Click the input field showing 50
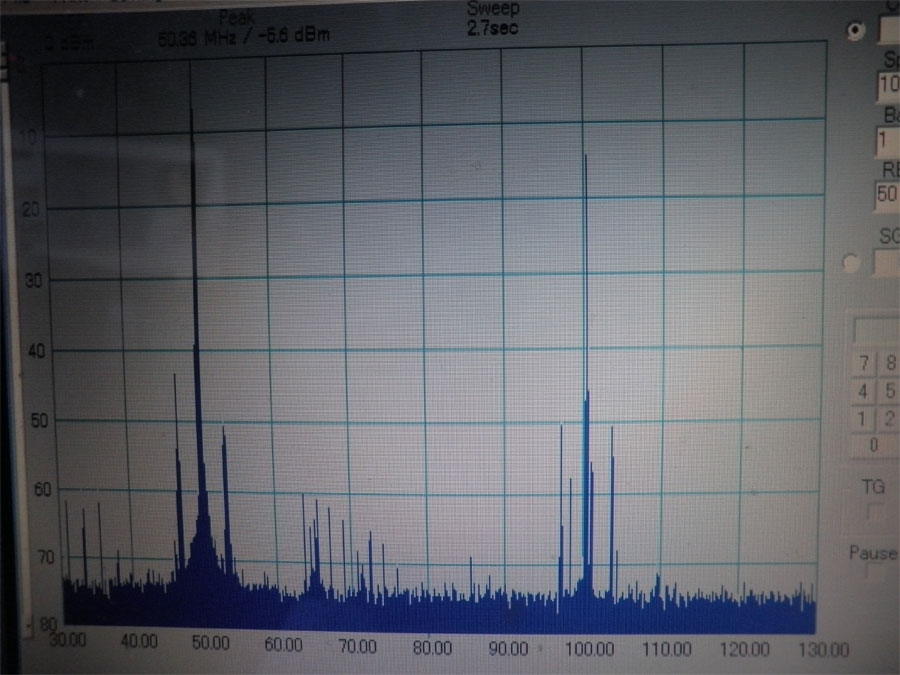900x675 pixels. [888, 194]
